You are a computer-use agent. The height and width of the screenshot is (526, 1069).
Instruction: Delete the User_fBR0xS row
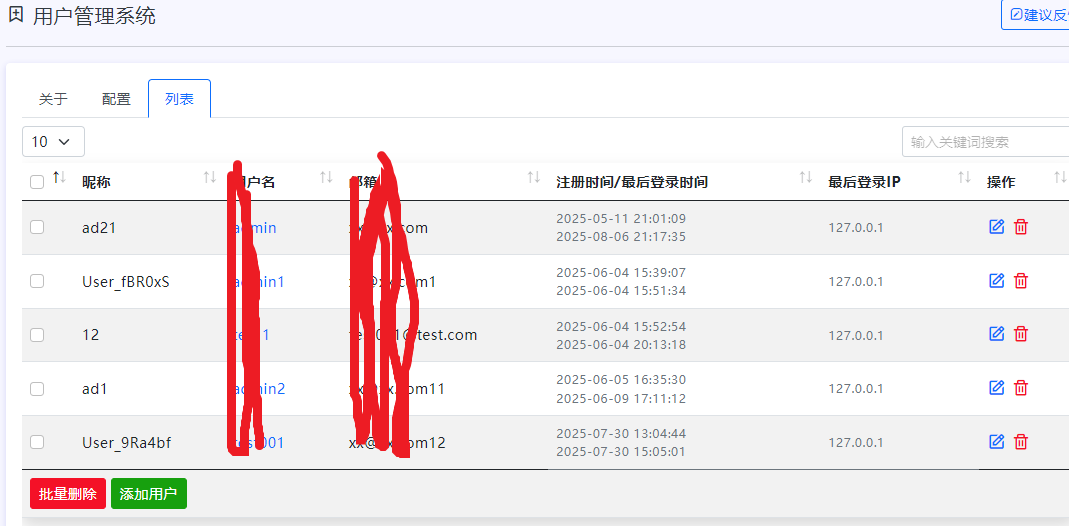point(1021,280)
